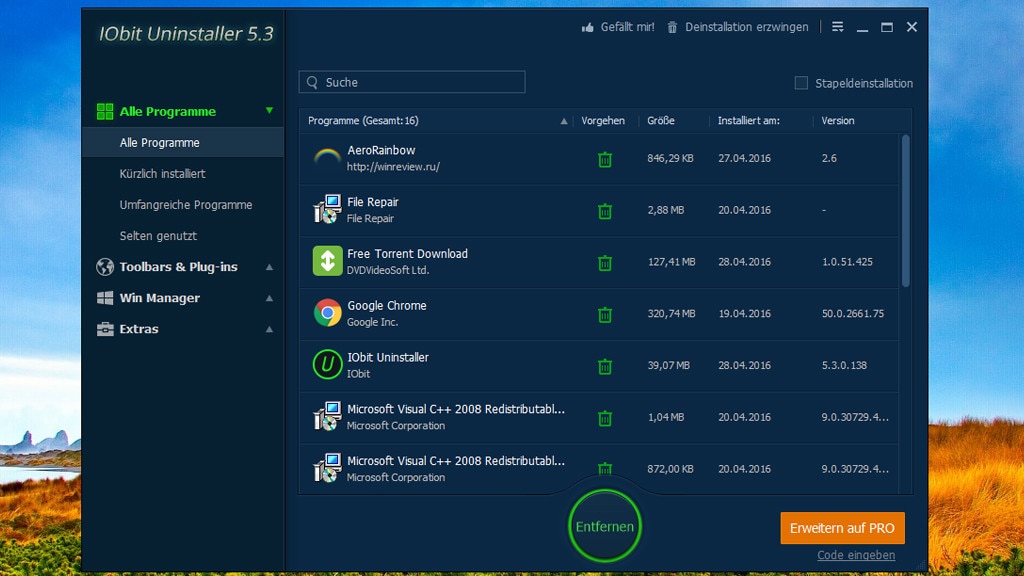
Task: Click the green grid icon beside Alle Programme
Action: pos(104,112)
